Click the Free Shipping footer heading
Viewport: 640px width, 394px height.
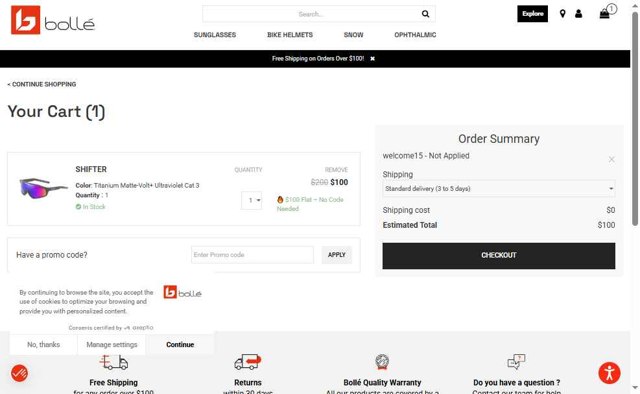(113, 383)
